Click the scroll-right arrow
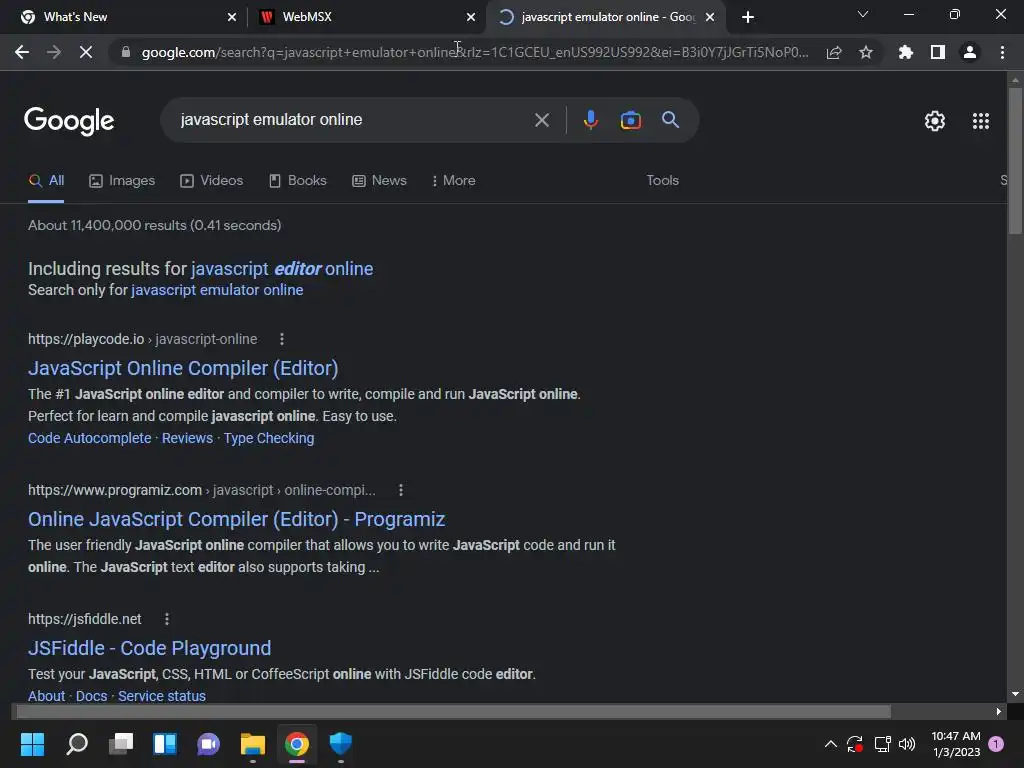 [999, 711]
